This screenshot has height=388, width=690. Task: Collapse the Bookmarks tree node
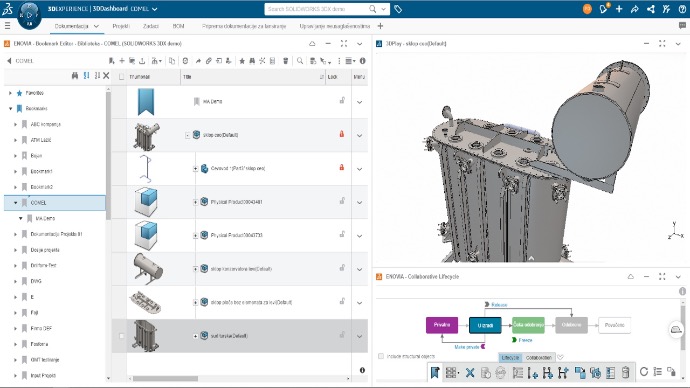[10, 109]
